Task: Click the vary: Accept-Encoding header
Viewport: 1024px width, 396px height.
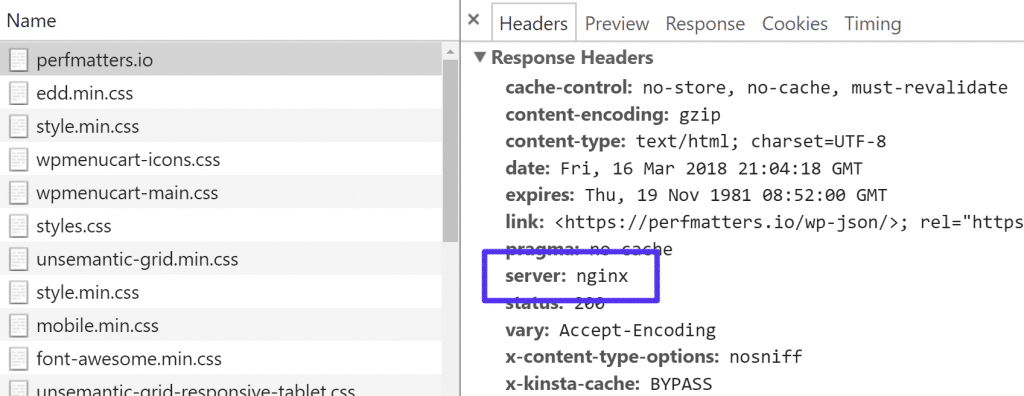Action: [611, 330]
